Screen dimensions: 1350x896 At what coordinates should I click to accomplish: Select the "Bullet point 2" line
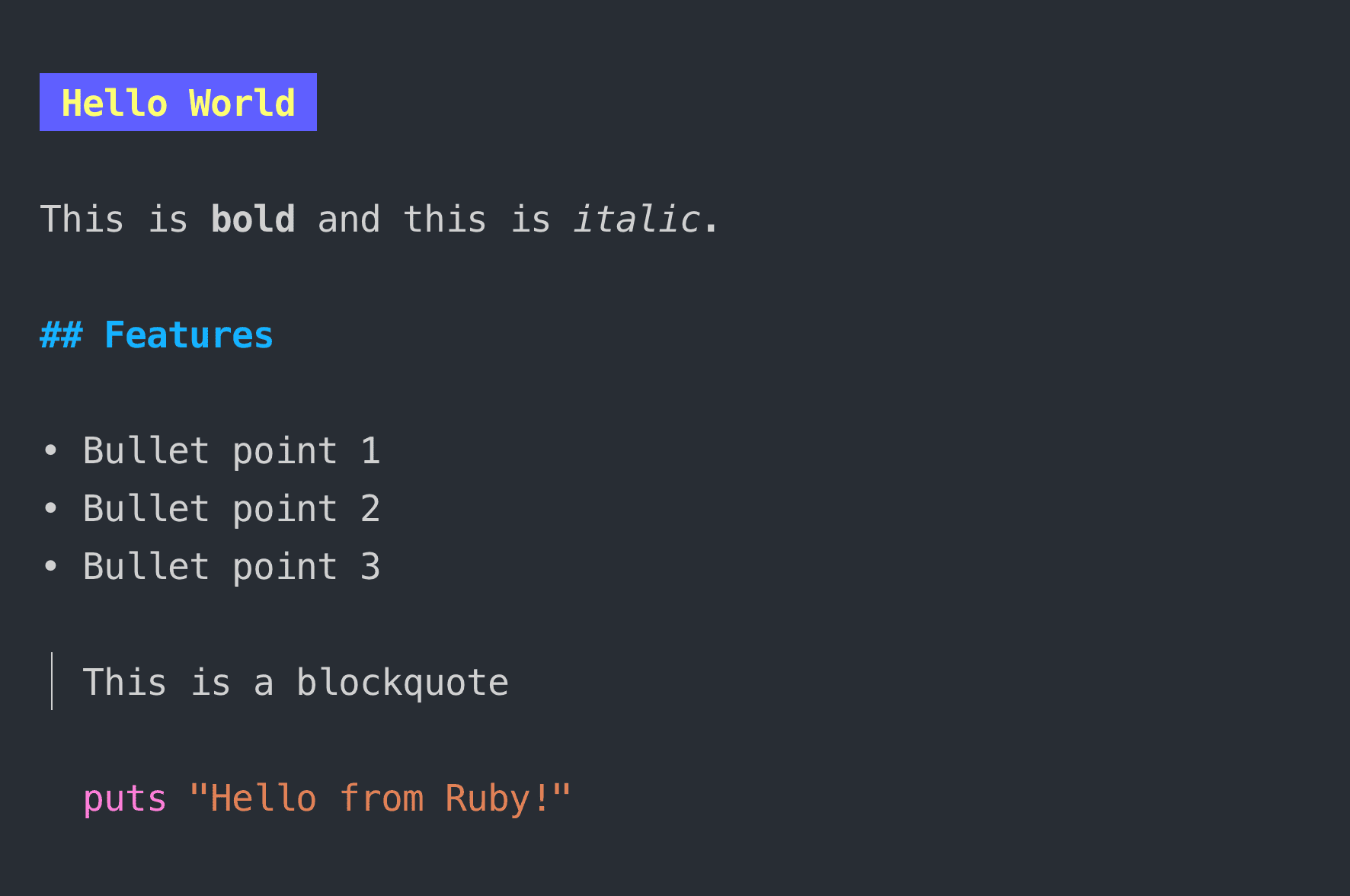231,509
